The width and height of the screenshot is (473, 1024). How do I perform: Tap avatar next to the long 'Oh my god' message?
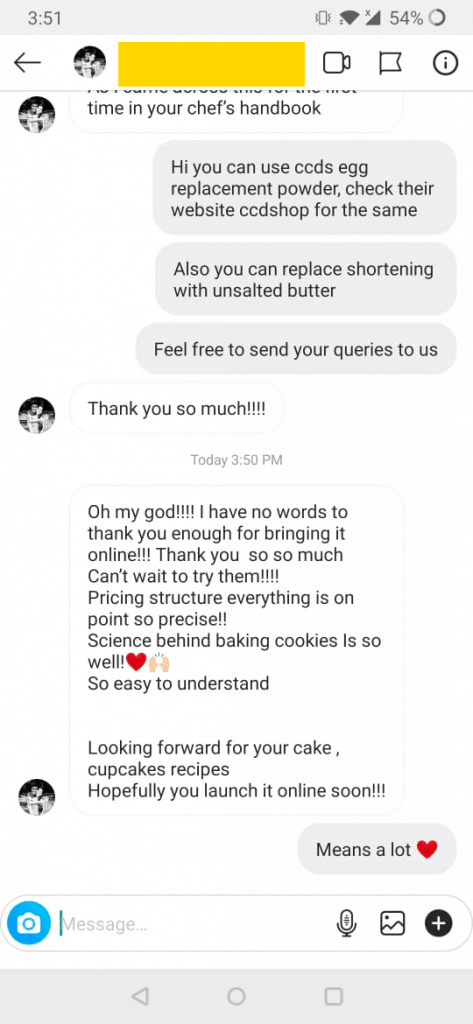click(x=37, y=797)
